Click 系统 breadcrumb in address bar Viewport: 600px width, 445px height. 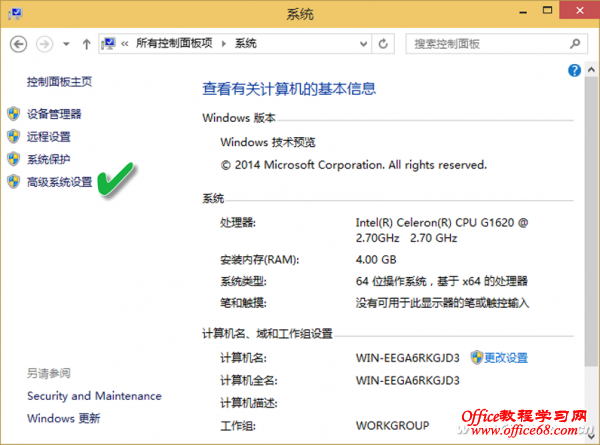246,44
